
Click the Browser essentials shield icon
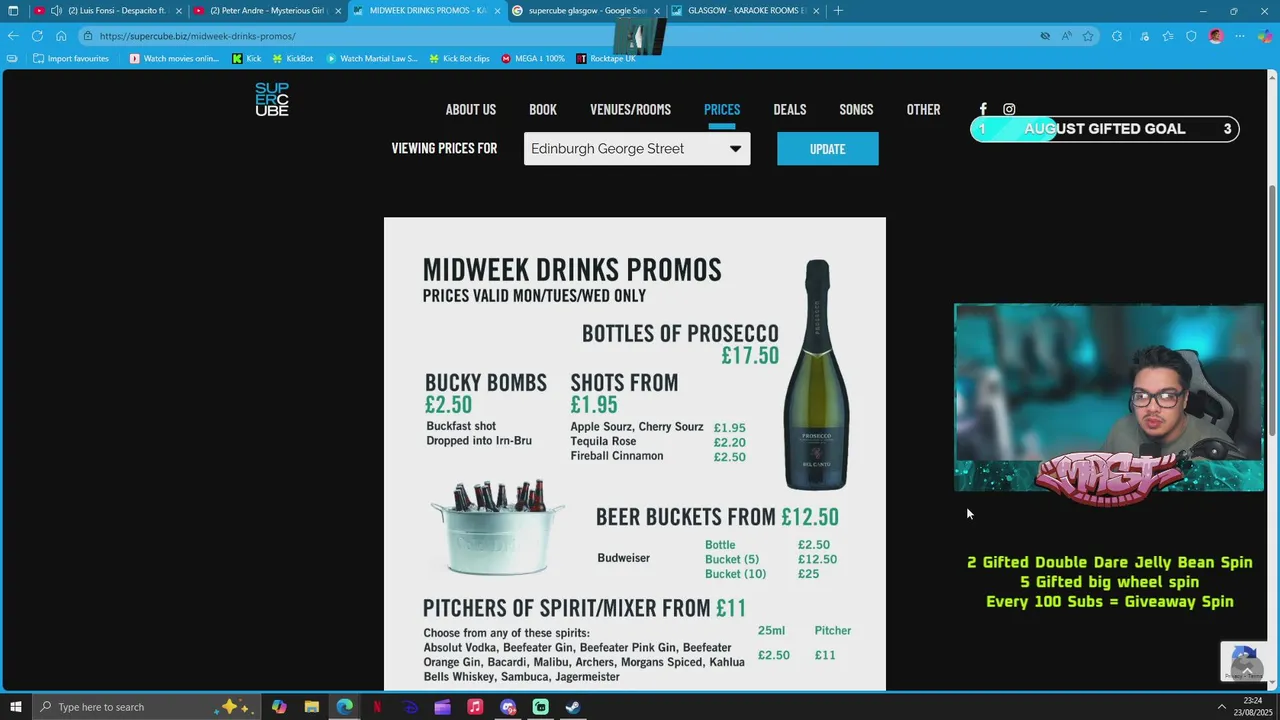1191,36
